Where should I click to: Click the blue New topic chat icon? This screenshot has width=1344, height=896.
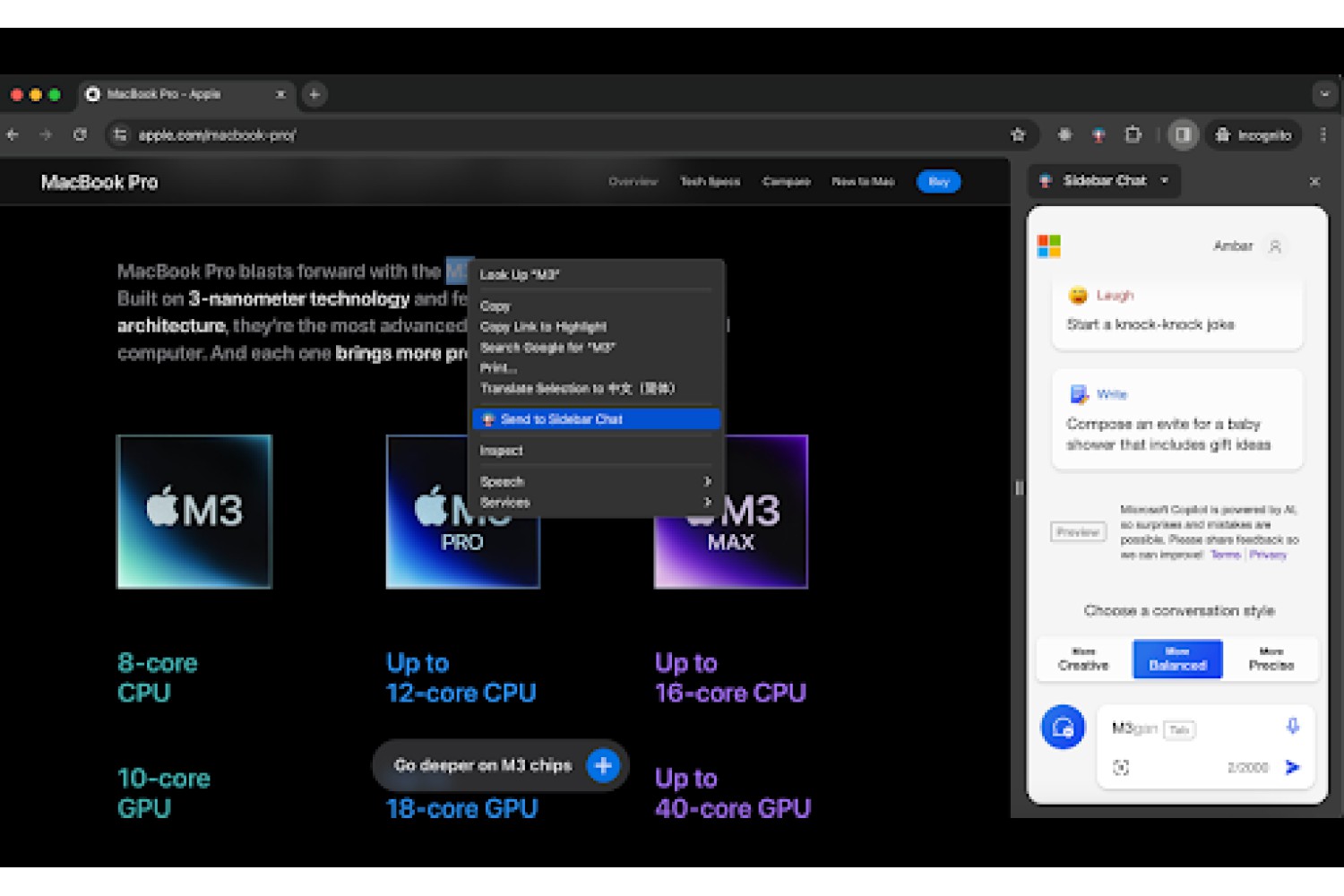pyautogui.click(x=1063, y=728)
